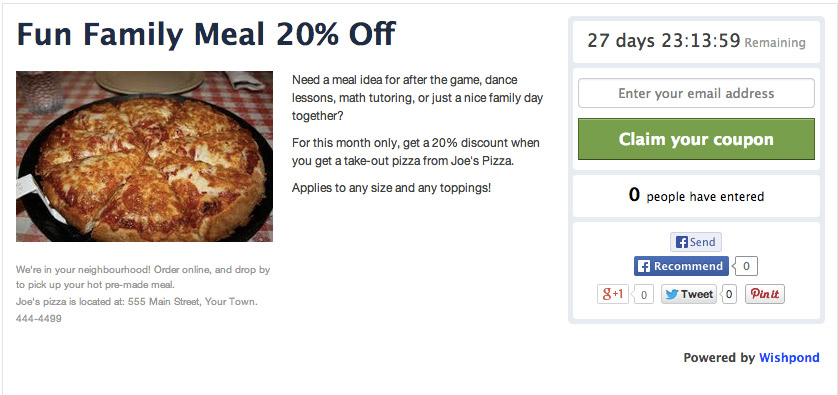Click the Google +1 button

[x=612, y=294]
